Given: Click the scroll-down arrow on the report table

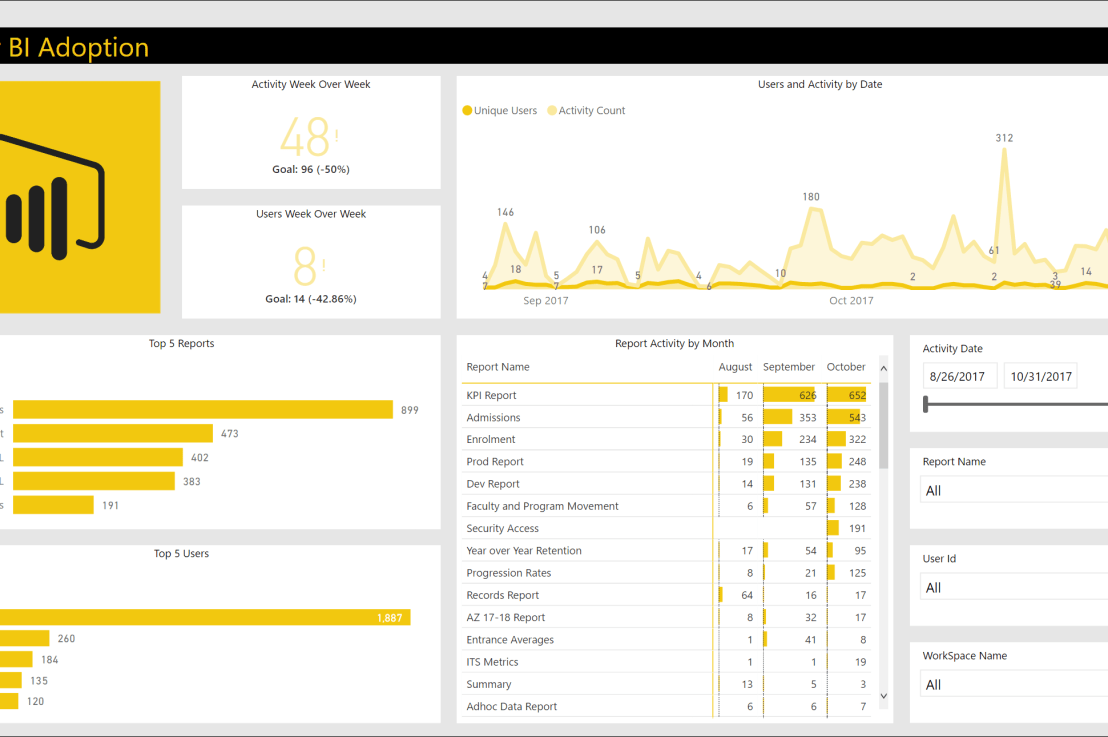Looking at the screenshot, I should click(x=883, y=696).
